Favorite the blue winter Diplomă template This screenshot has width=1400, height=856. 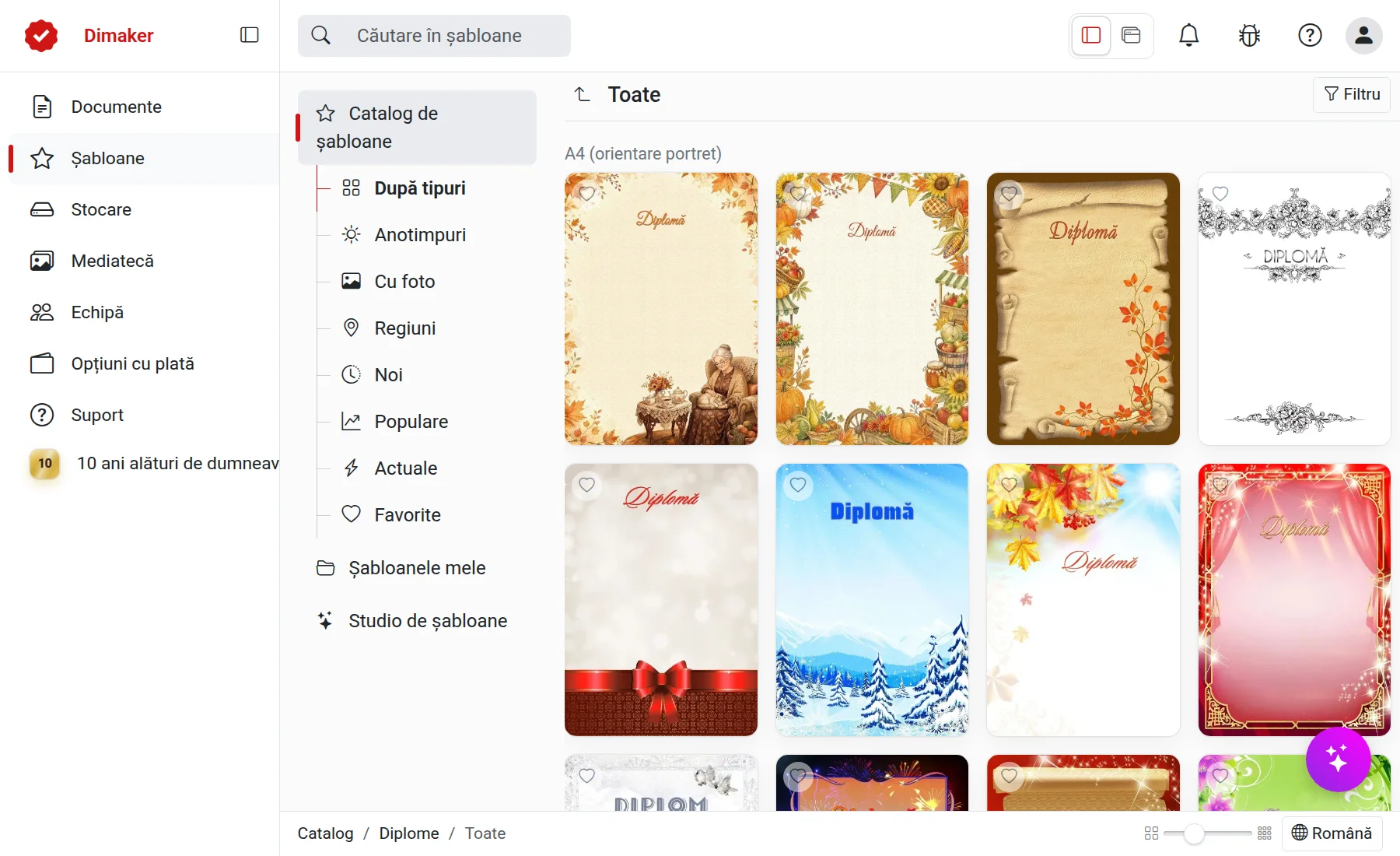(x=798, y=485)
